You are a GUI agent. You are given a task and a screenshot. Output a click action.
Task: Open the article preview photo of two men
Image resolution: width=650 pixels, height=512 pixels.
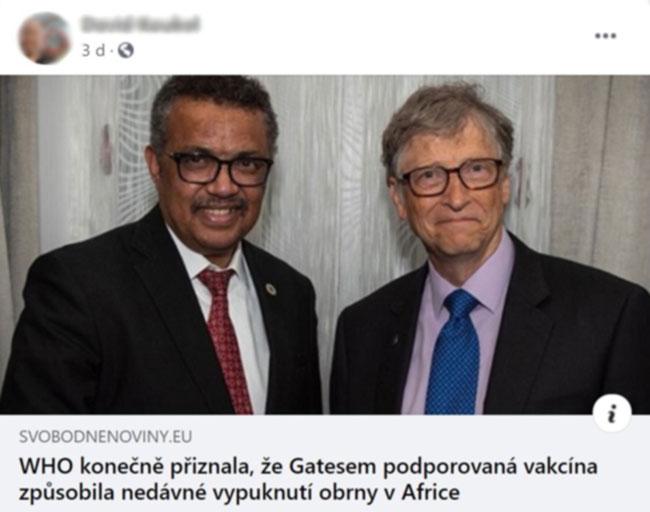(325, 245)
